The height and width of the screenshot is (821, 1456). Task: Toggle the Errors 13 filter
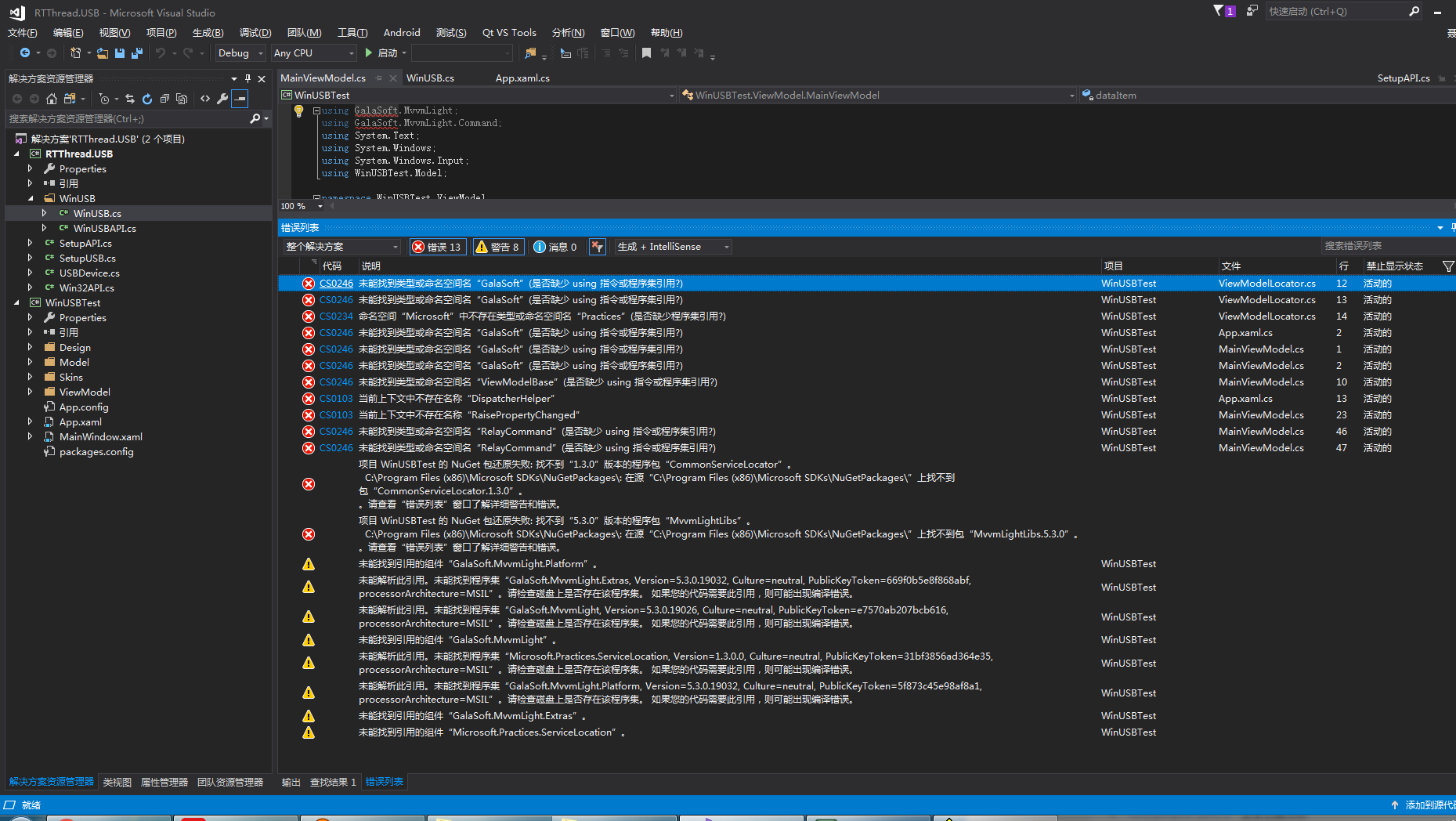pyautogui.click(x=437, y=247)
